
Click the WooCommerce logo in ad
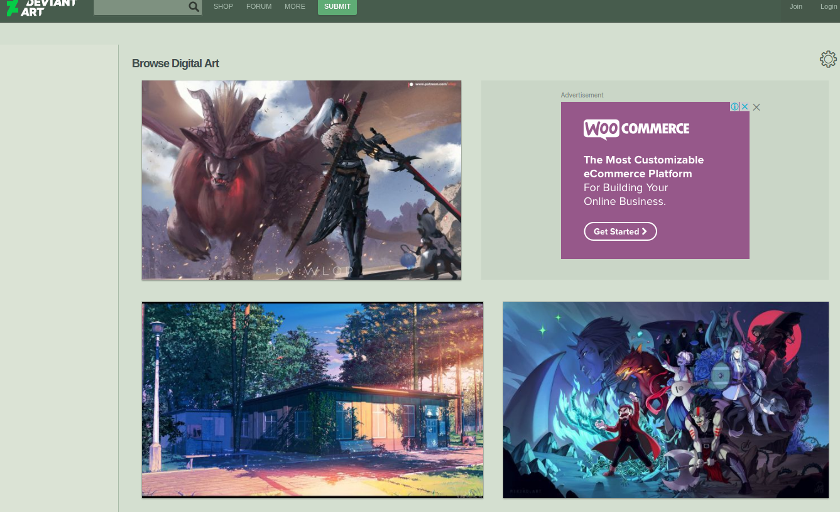pos(636,129)
